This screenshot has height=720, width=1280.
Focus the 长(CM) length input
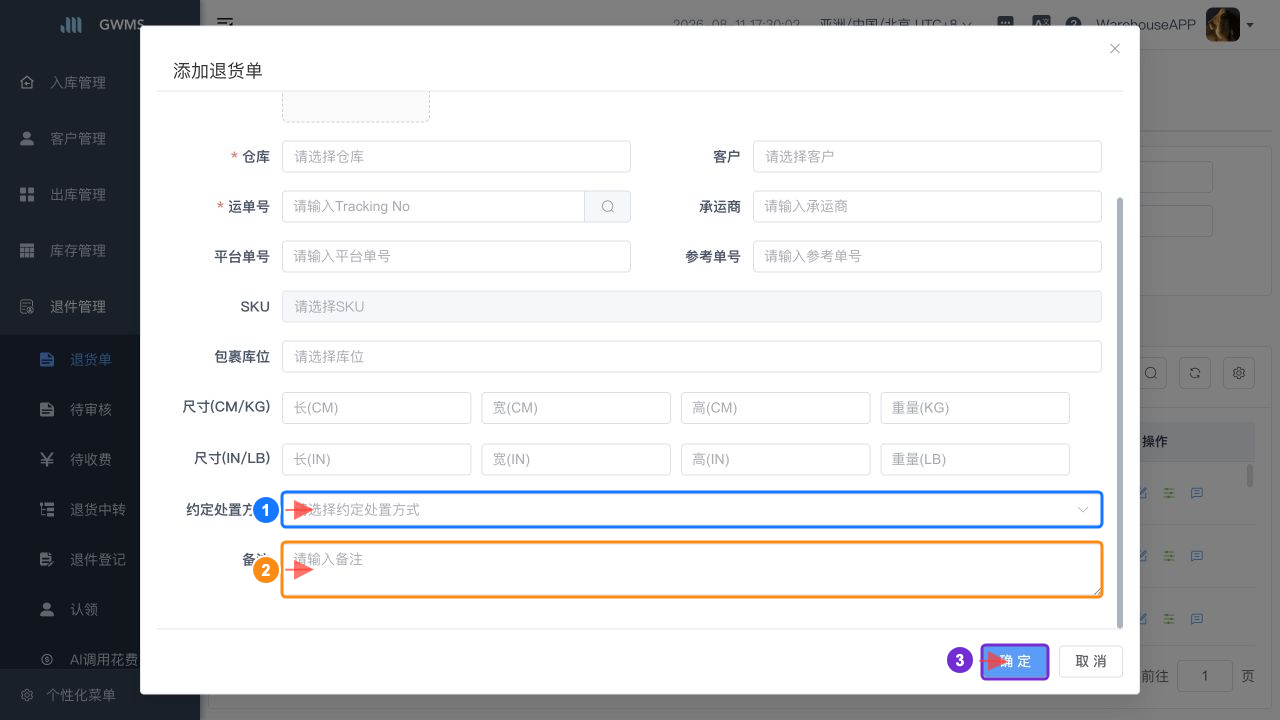click(376, 408)
